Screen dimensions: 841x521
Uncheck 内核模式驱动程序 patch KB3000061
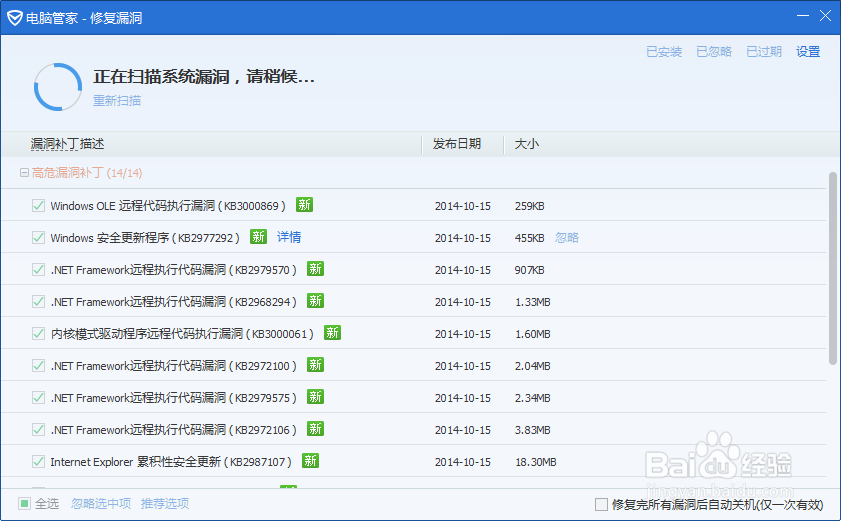tap(38, 333)
